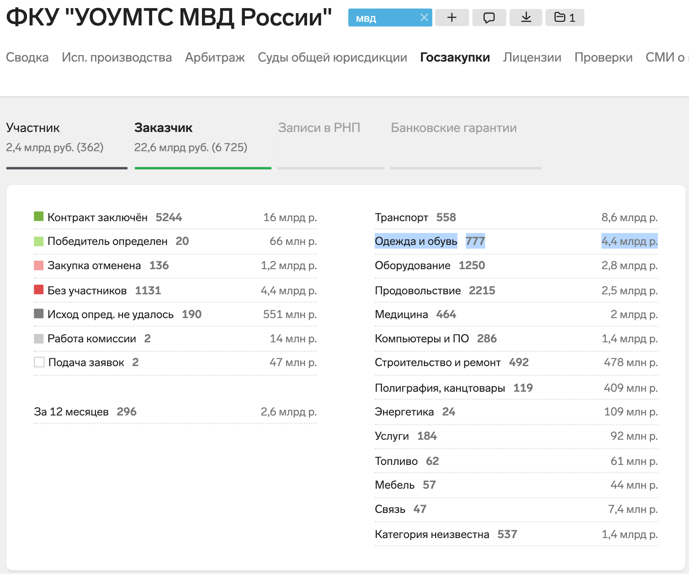Image resolution: width=689 pixels, height=574 pixels.
Task: Open the Транспорт 558 category
Action: click(x=516, y=217)
